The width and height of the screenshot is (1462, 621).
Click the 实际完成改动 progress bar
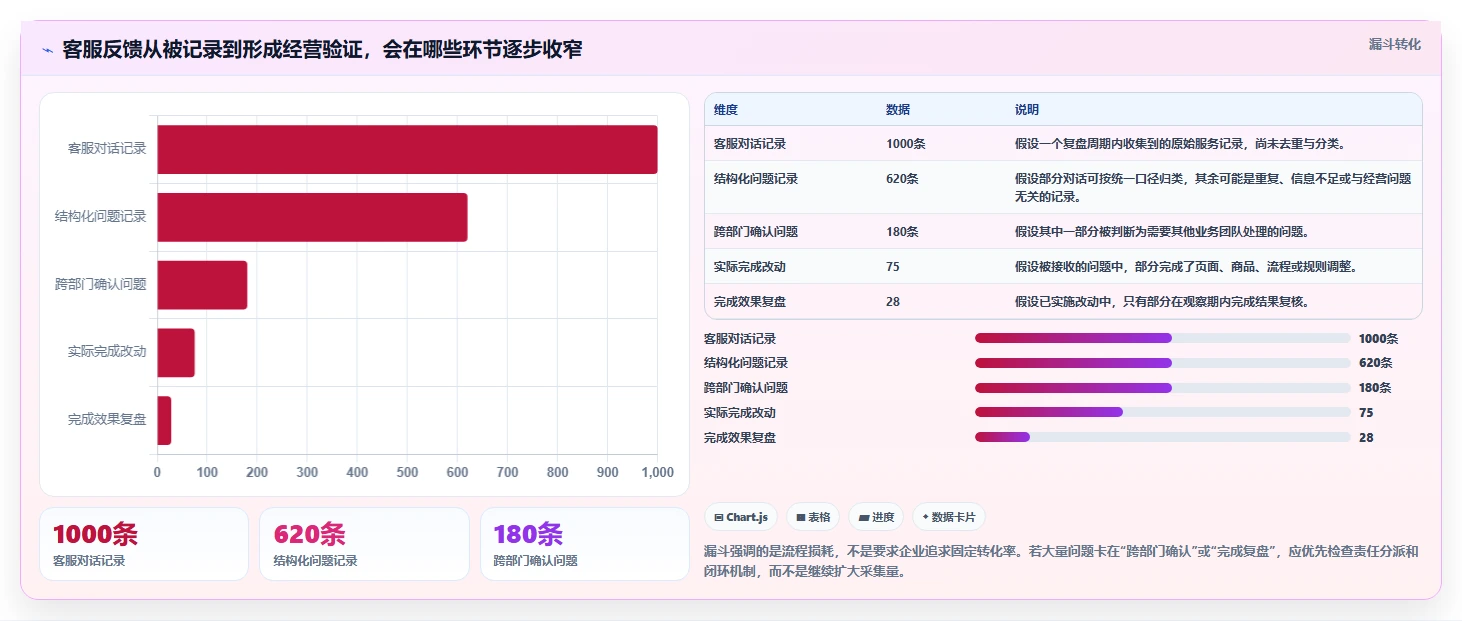(x=1162, y=412)
